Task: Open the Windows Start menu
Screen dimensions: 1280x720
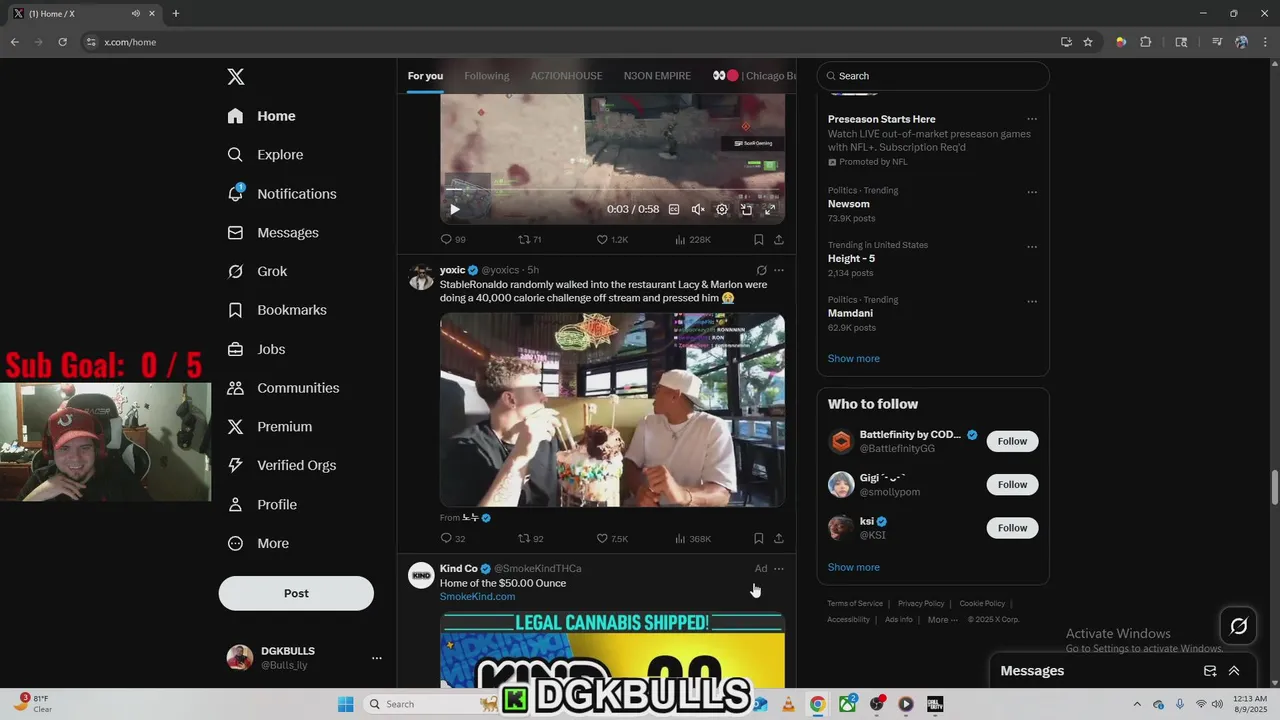Action: (345, 704)
